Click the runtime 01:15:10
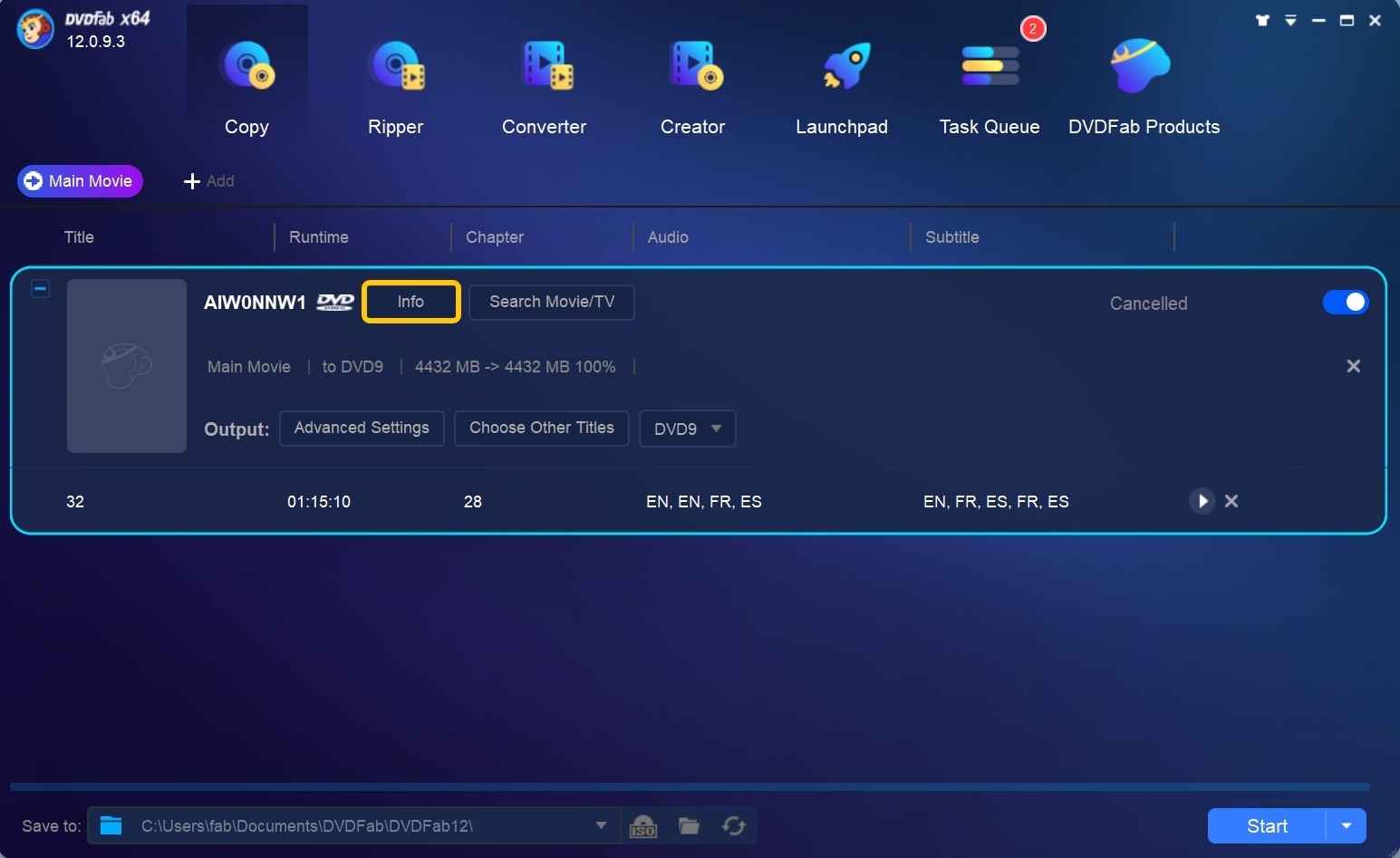 (319, 502)
